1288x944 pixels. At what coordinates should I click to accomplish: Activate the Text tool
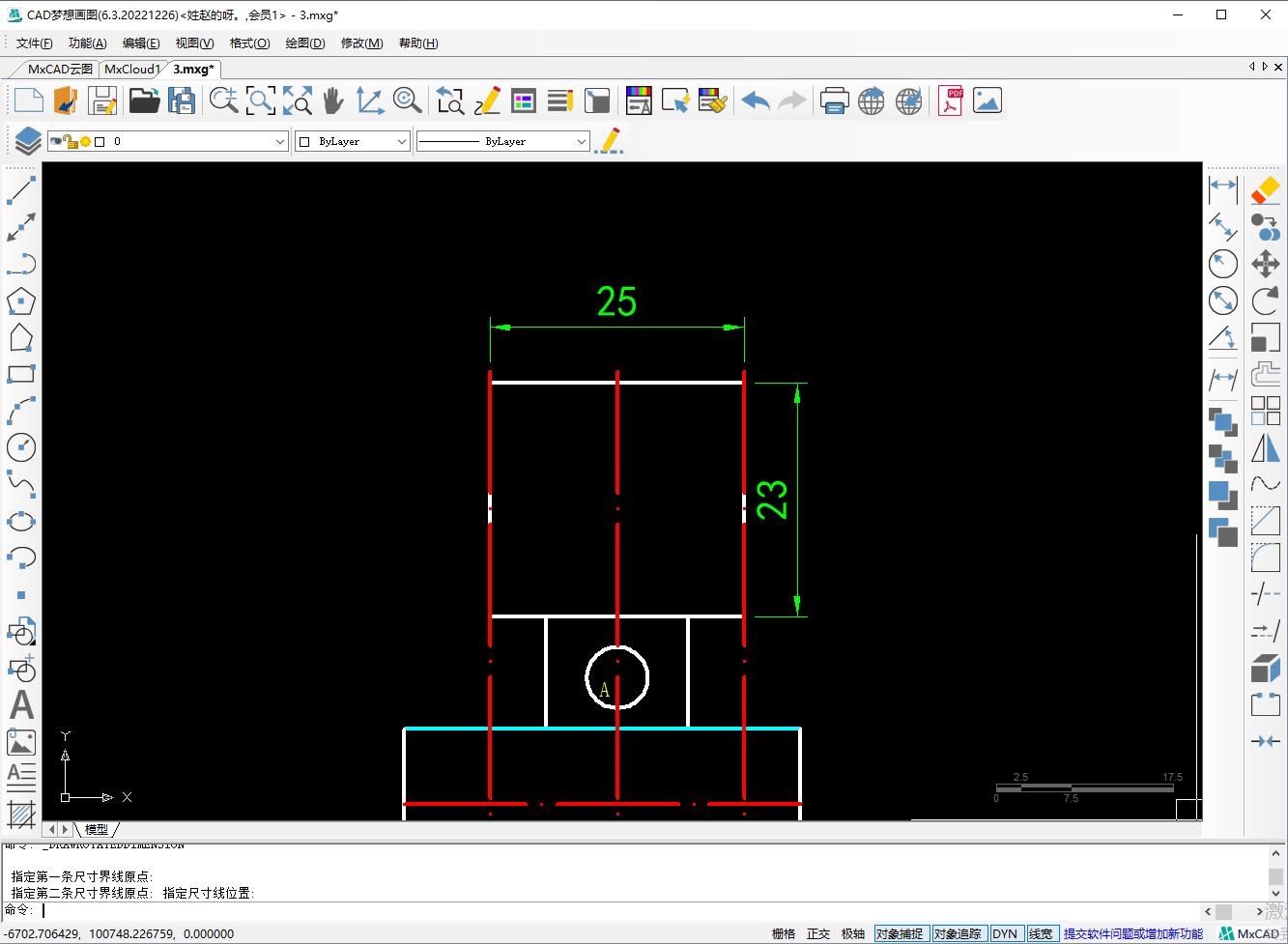point(21,704)
